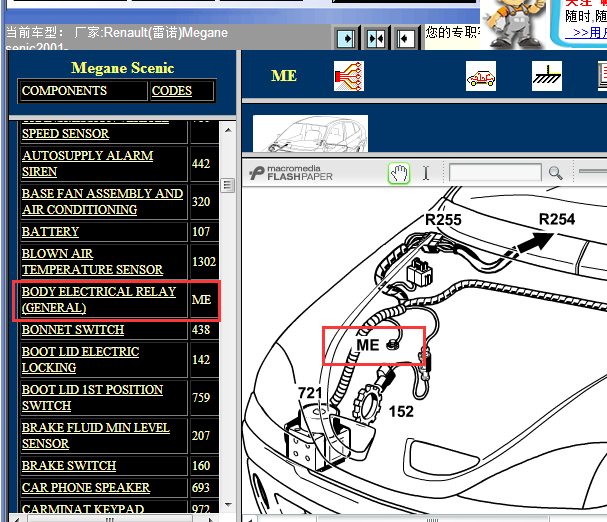Click the scroll-down arrow of component list
Image resolution: width=607 pixels, height=522 pixels.
228,505
